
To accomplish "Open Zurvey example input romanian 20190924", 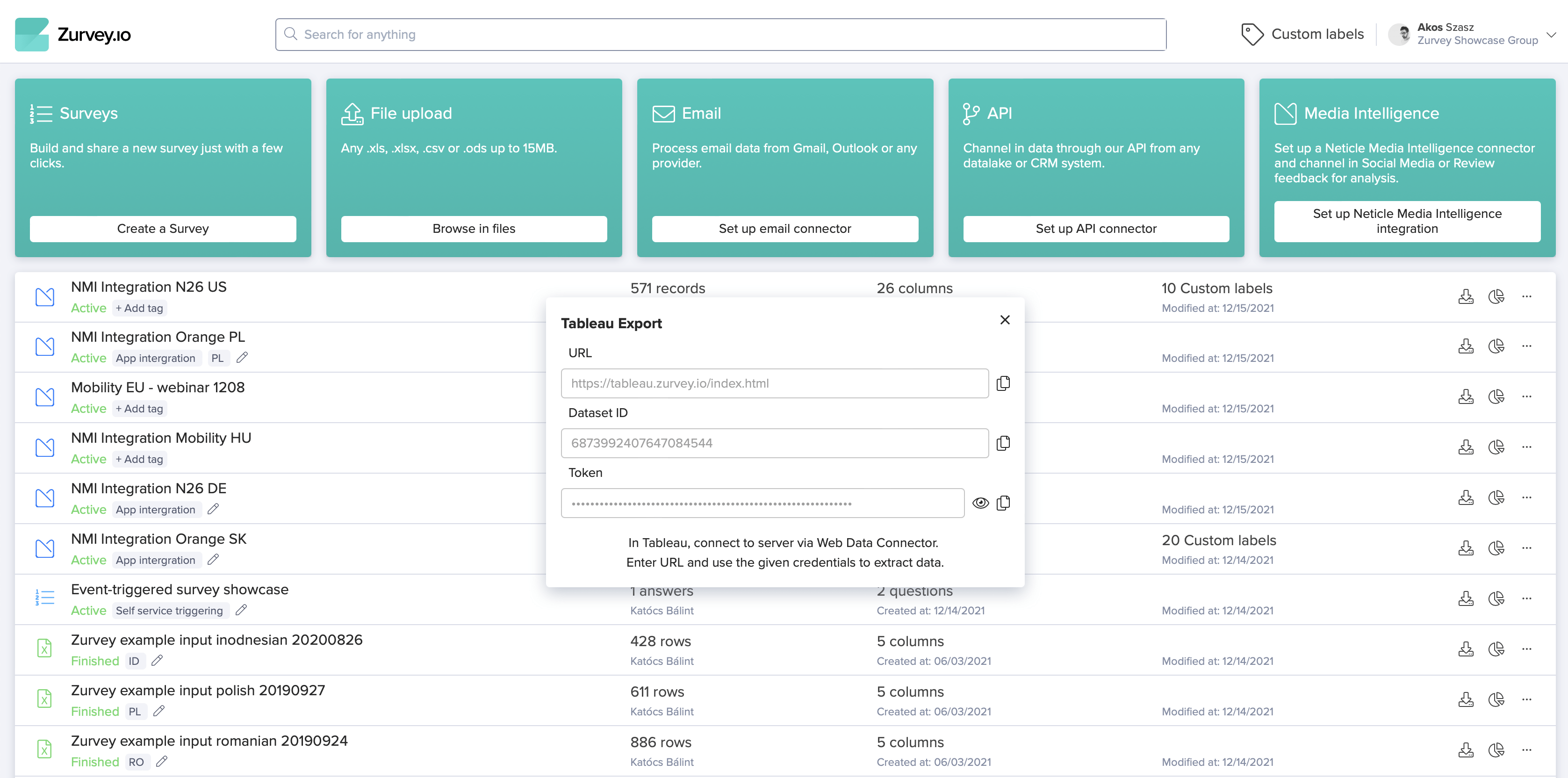I will [209, 741].
